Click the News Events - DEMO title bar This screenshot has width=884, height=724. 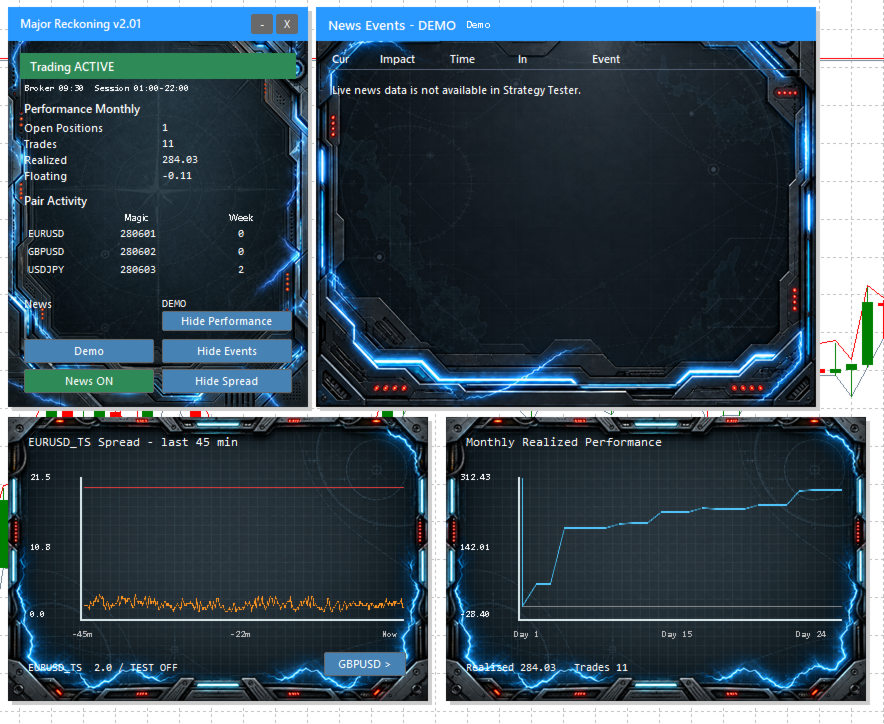coord(566,25)
